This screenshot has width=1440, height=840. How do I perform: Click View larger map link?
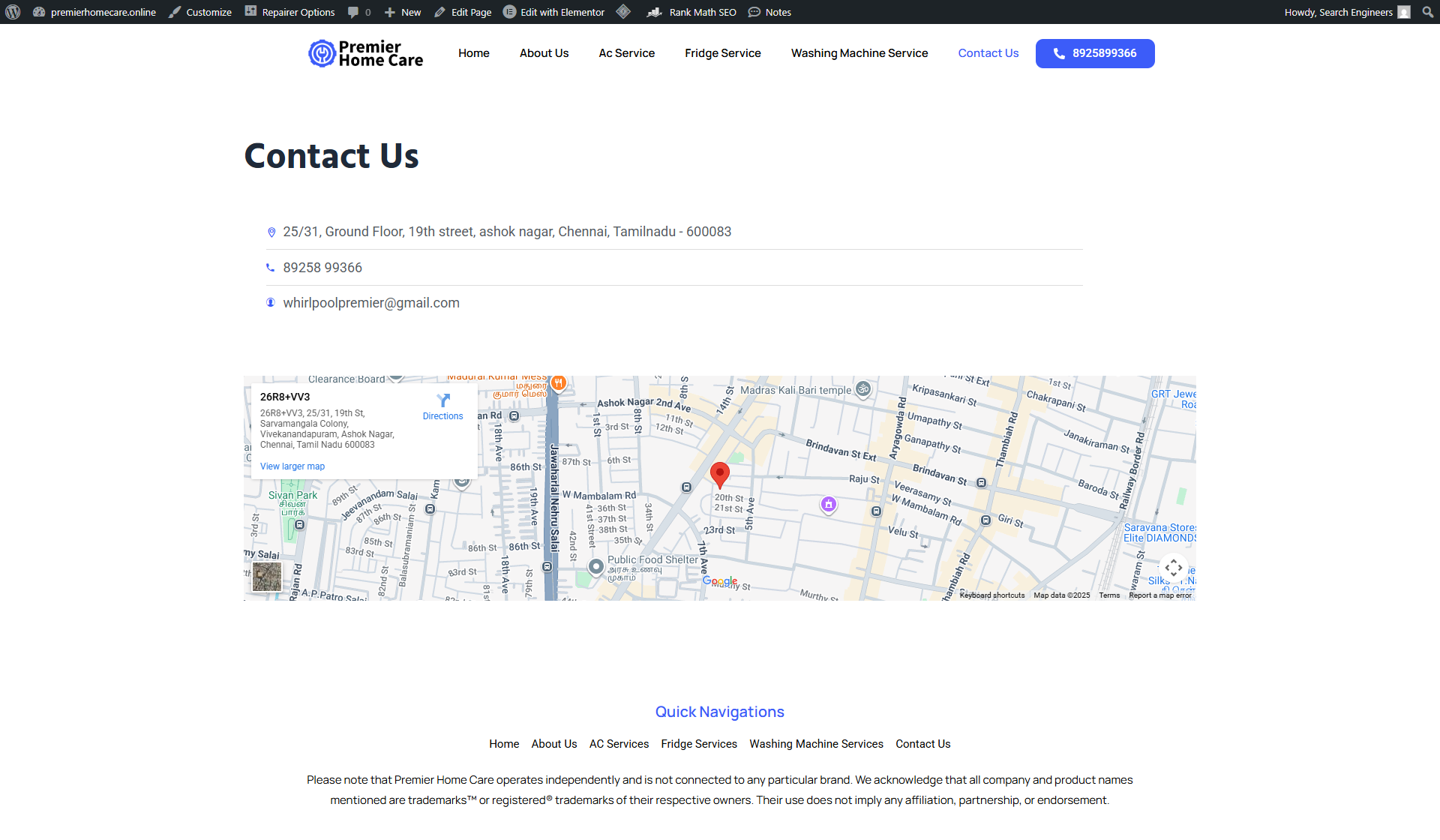coord(292,466)
